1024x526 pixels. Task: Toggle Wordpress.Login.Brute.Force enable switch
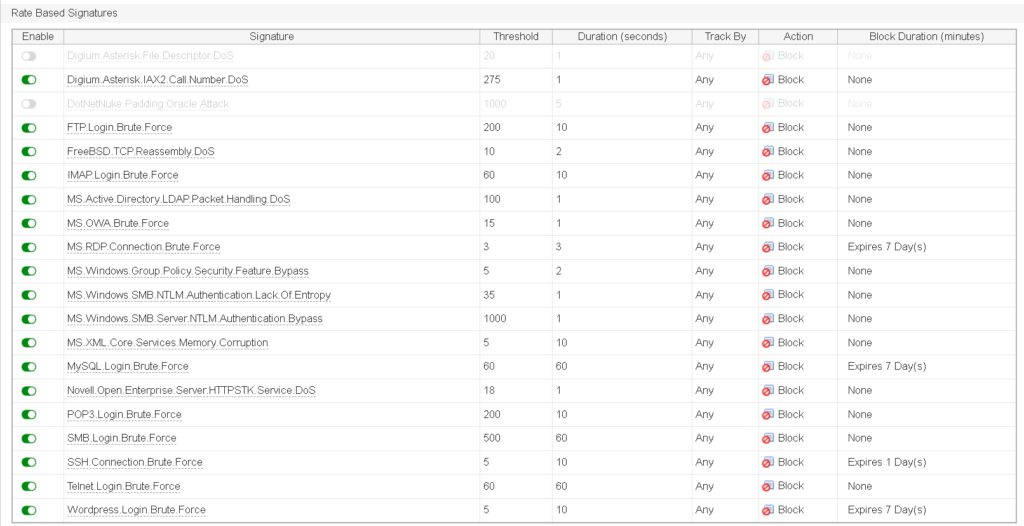pyautogui.click(x=29, y=510)
